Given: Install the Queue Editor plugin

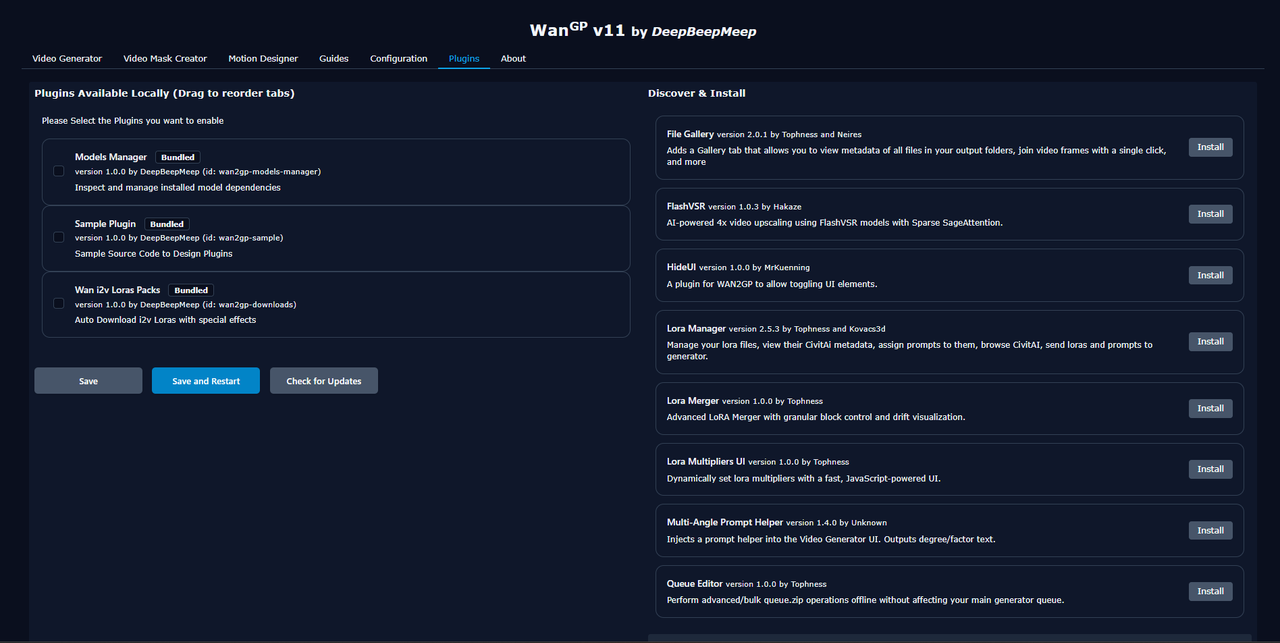Looking at the screenshot, I should [1210, 591].
